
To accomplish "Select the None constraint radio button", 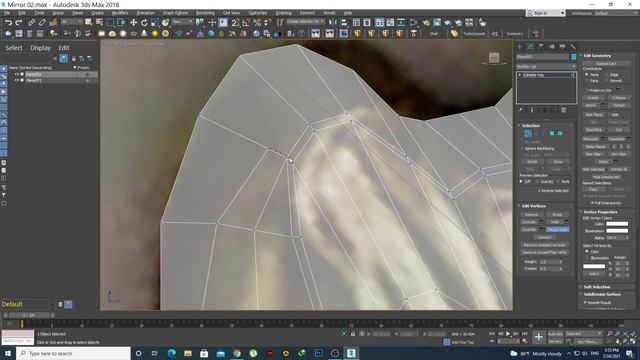I will click(587, 75).
